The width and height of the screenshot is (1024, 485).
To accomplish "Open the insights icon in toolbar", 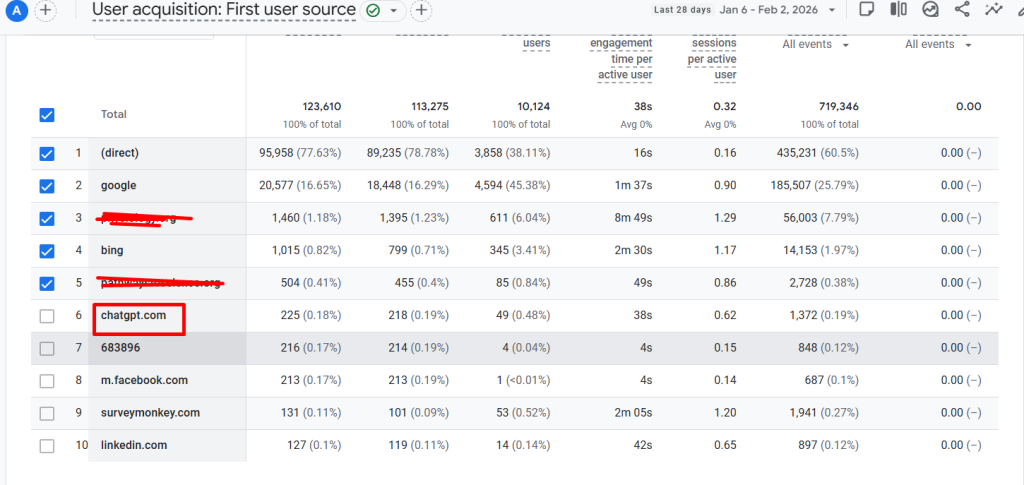I will click(x=930, y=10).
